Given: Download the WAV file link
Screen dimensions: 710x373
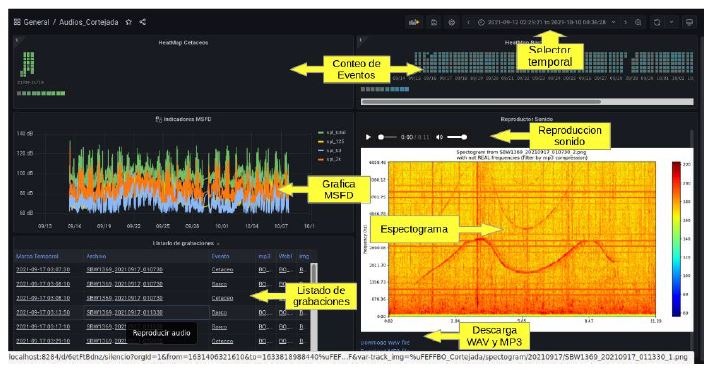Looking at the screenshot, I should point(385,343).
